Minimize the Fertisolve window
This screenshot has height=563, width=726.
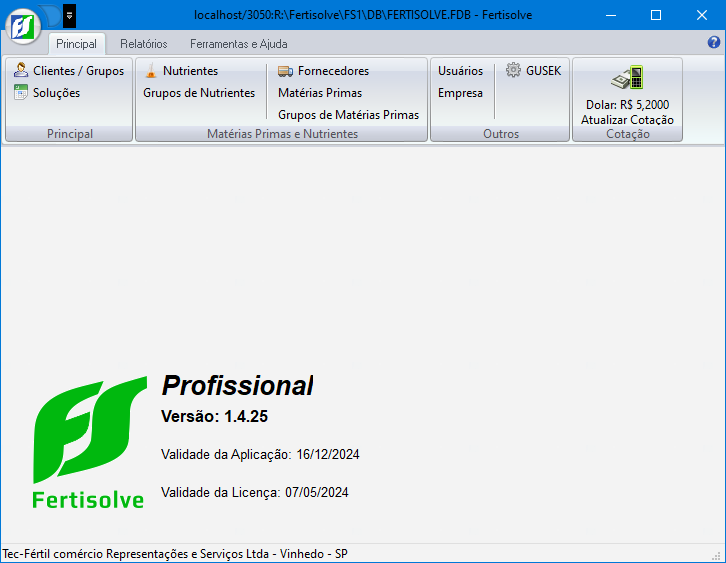click(x=611, y=15)
